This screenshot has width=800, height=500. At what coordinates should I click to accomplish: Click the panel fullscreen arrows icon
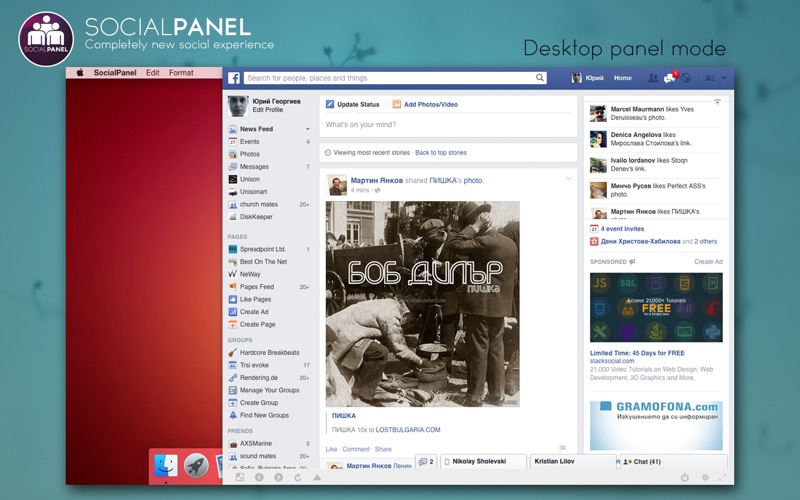pos(722,478)
